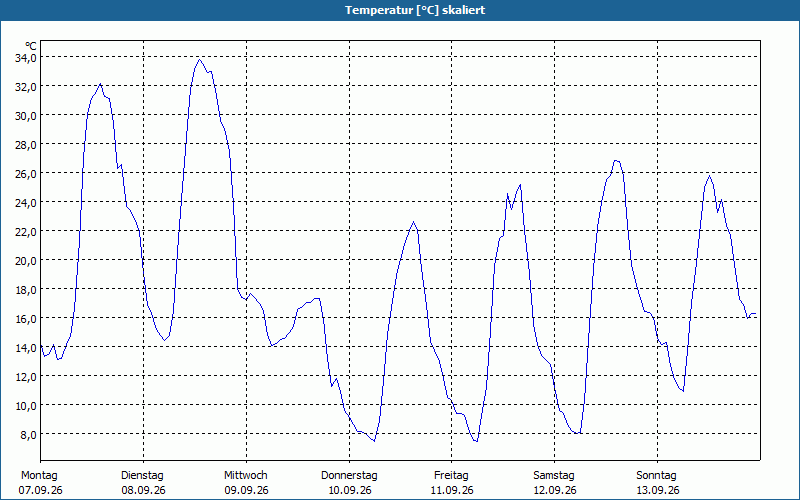Click the 24,0 y-axis label
The image size is (800, 500).
(x=26, y=203)
